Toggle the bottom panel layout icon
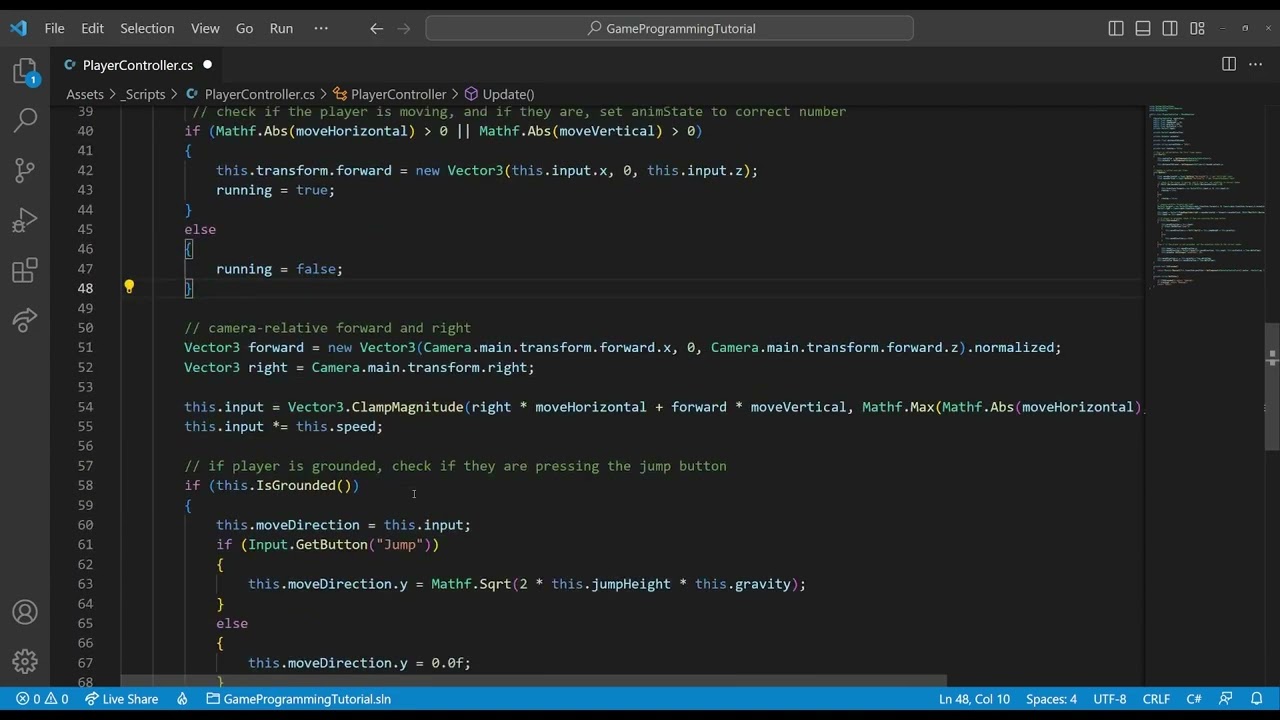This screenshot has height=720, width=1280. 1143,28
